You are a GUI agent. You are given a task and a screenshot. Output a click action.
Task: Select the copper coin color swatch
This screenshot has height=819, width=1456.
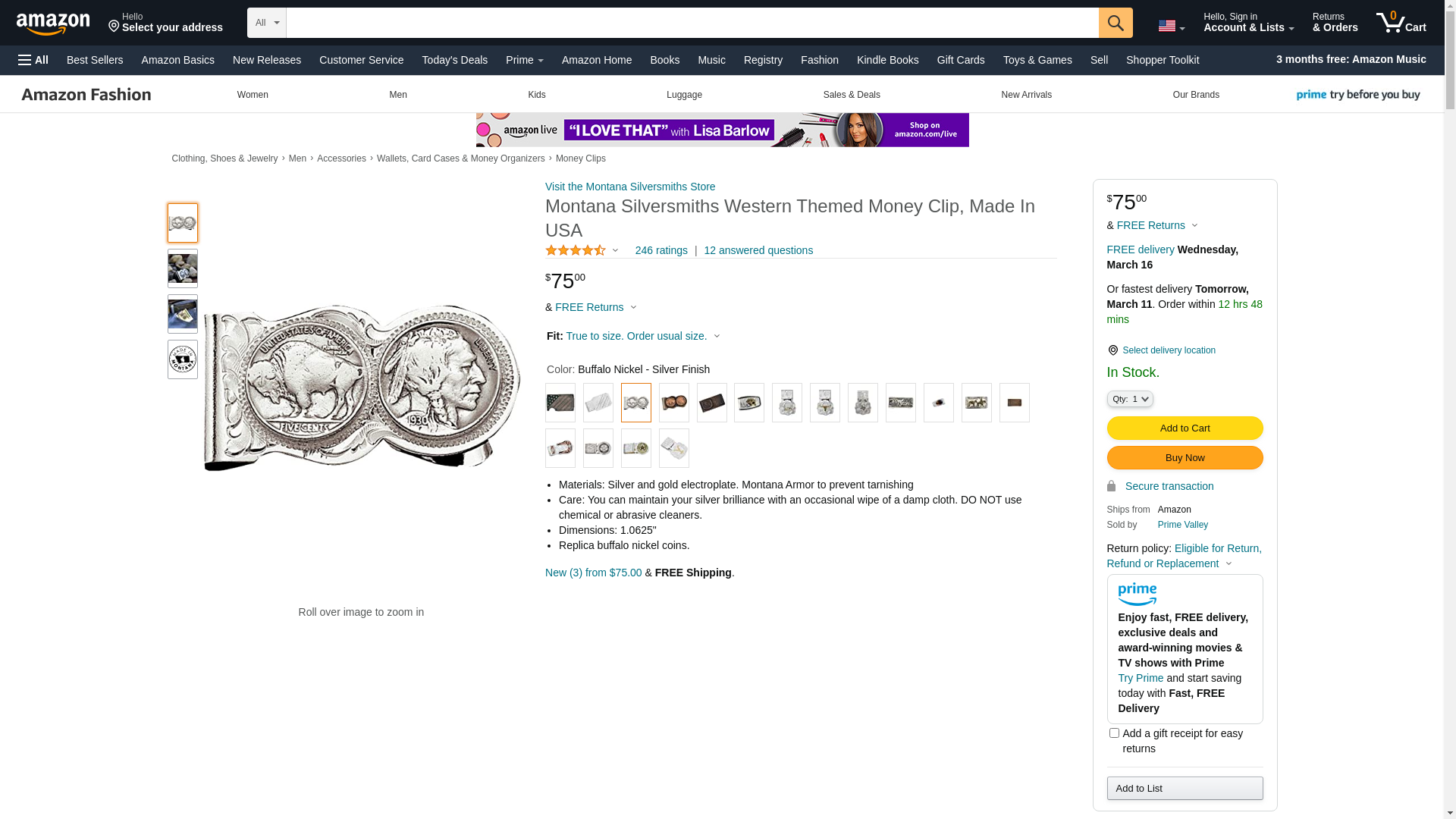(x=673, y=403)
